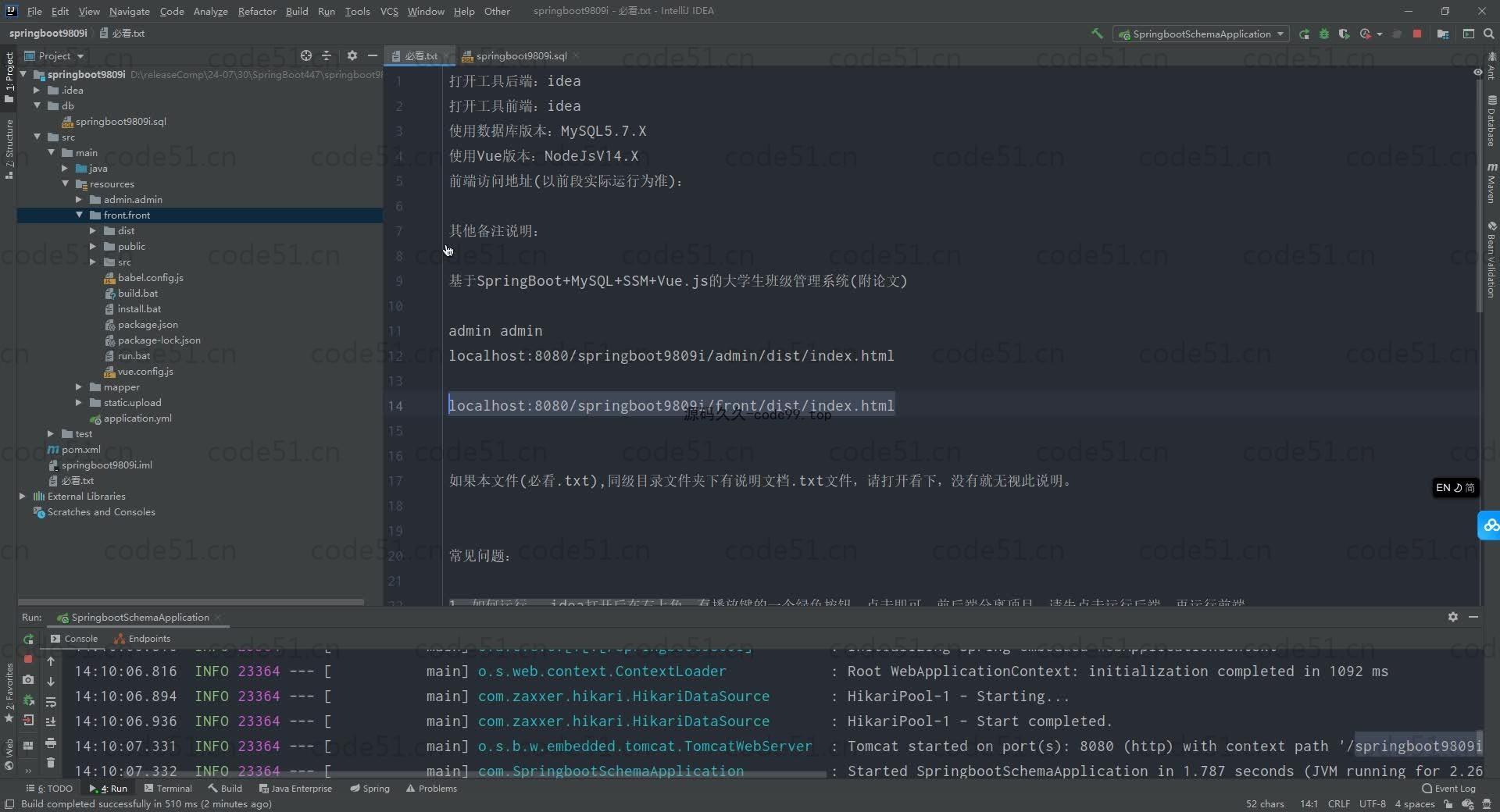This screenshot has width=1500, height=812.
Task: Click the profiler run icon in the toolbar
Action: click(x=1366, y=34)
